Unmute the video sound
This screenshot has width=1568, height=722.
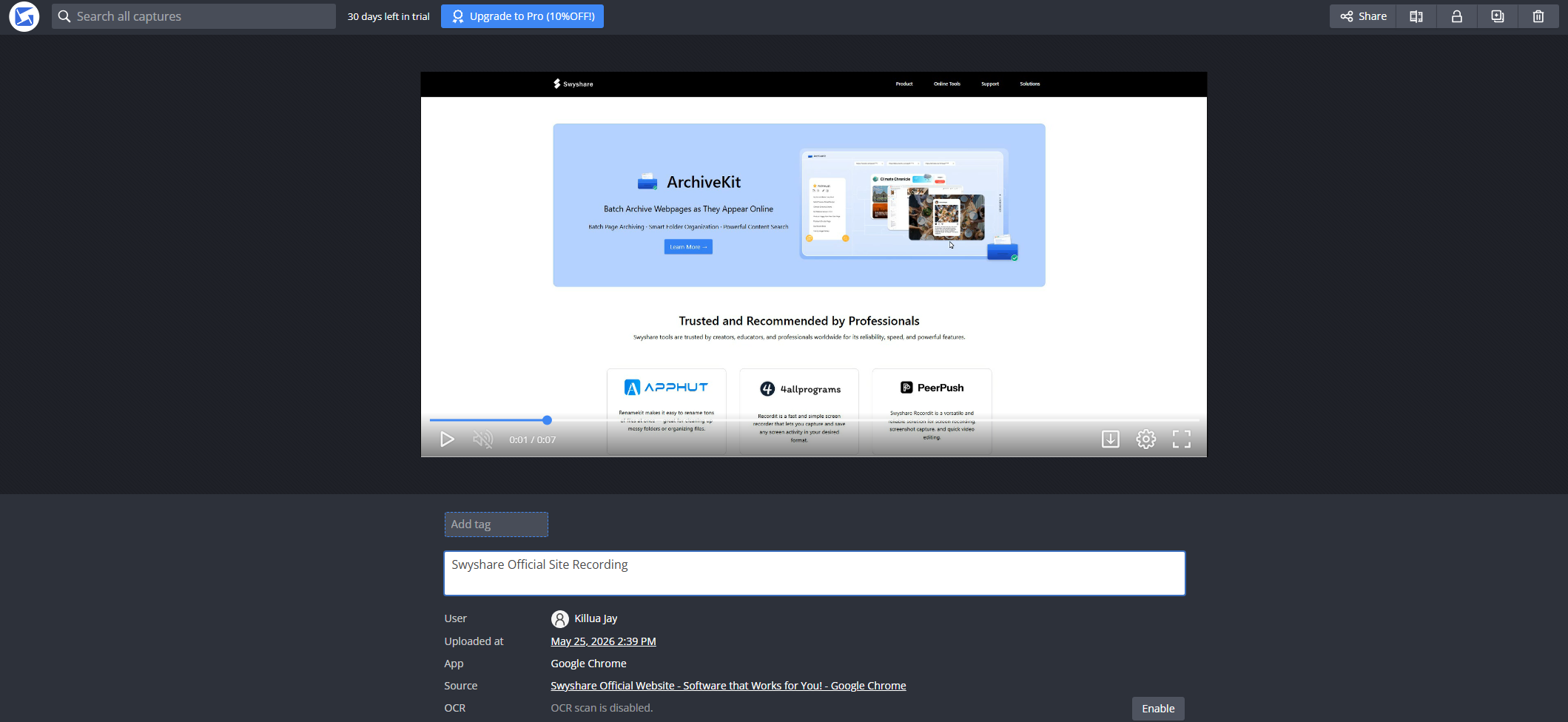coord(482,439)
